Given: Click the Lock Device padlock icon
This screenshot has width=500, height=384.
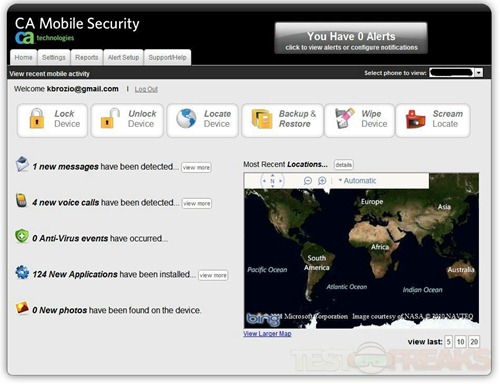Looking at the screenshot, I should (37, 119).
